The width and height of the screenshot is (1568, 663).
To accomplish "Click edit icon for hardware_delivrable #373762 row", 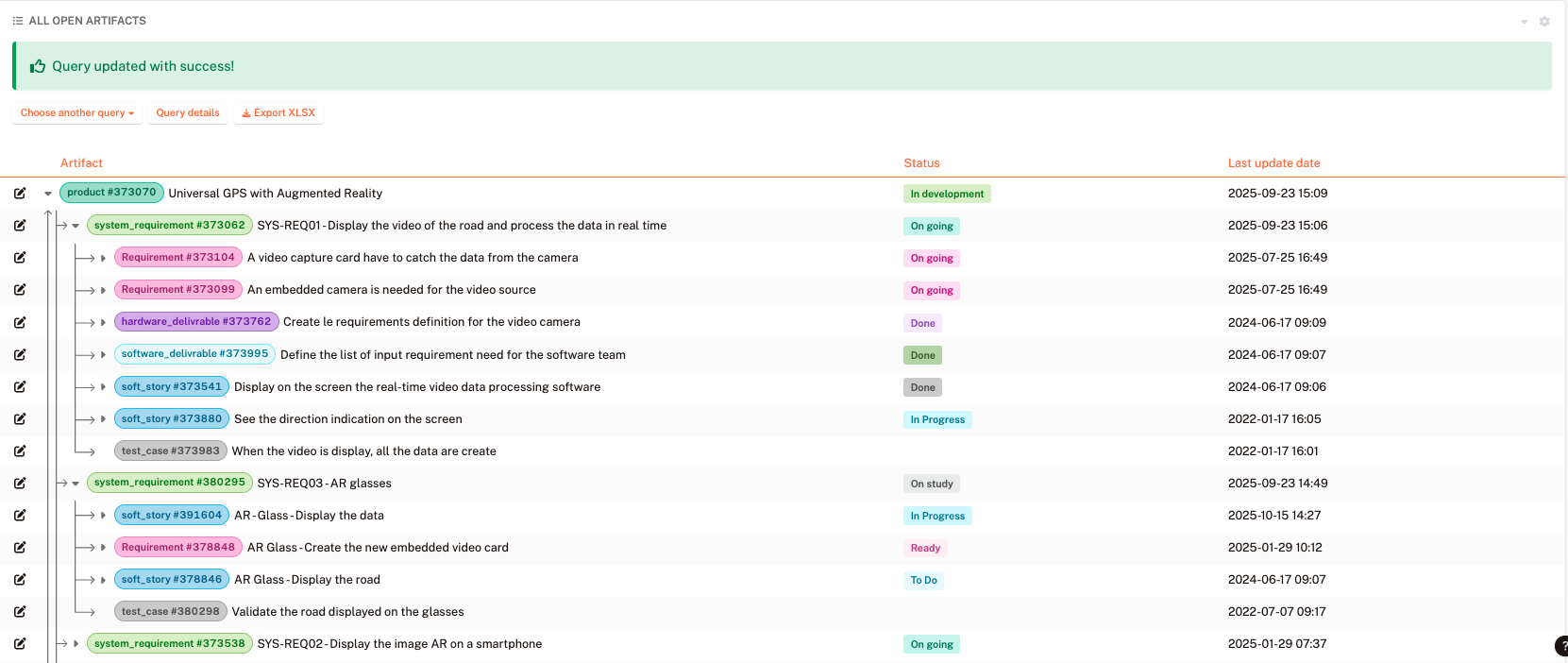I will tap(20, 322).
